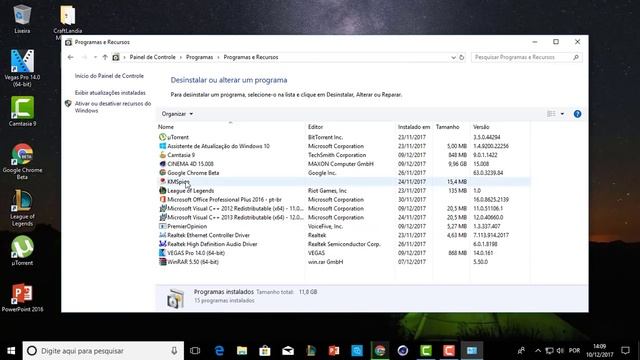Select VEGAS Pro 14.0 (64-bit) row
640x360 pixels.
(x=344, y=253)
